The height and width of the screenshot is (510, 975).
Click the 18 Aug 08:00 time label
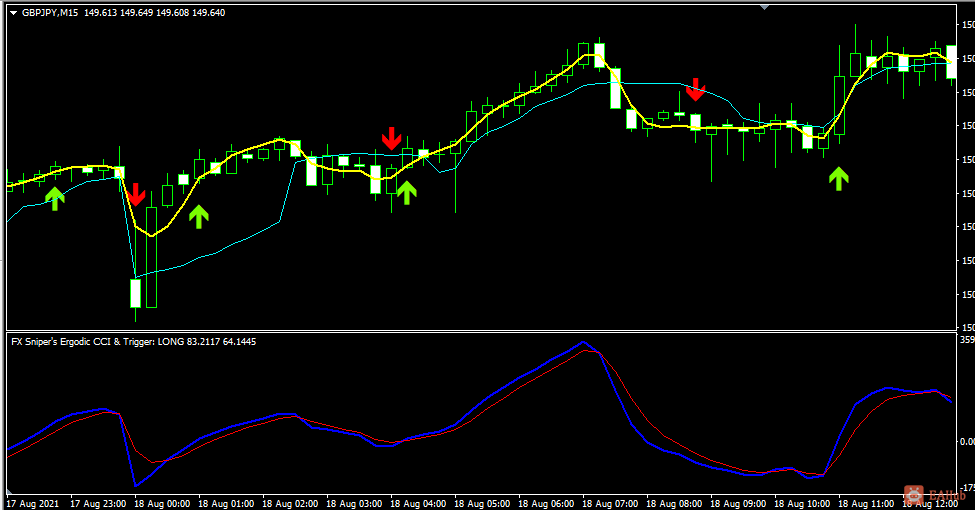tap(675, 503)
